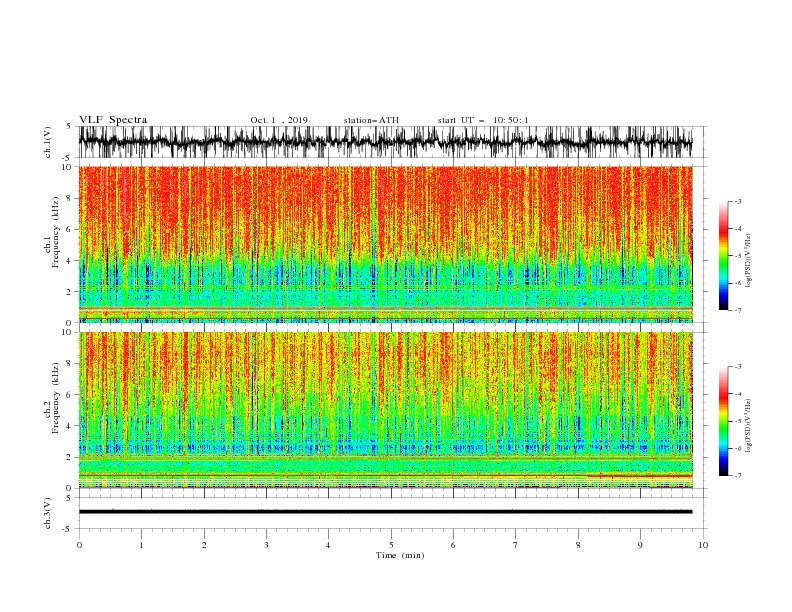Select the date text "Oct. 1 , 2019"
Screen dimensions: 792x612
[x=279, y=120]
